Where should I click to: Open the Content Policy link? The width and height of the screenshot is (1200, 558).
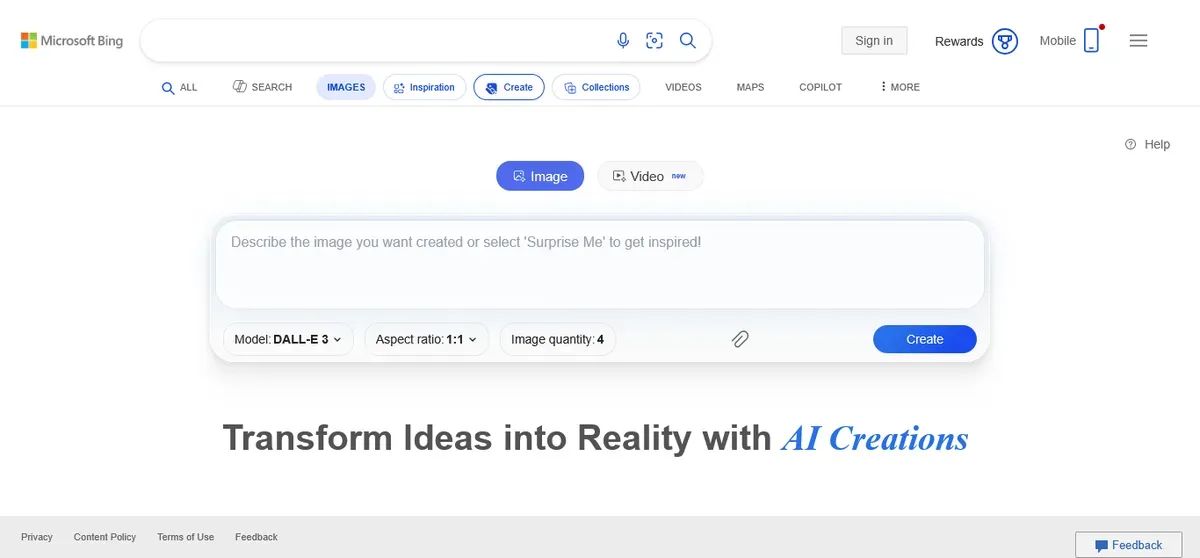[x=105, y=537]
